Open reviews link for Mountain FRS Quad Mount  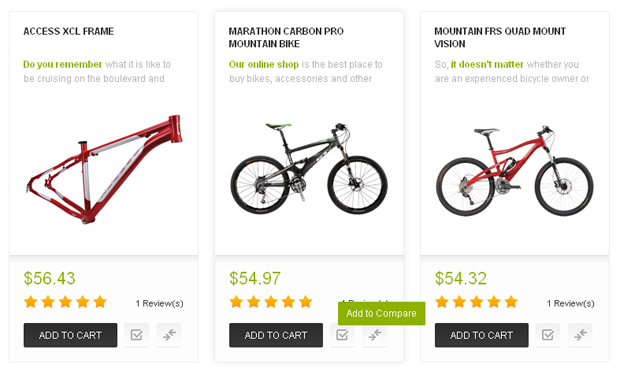[x=571, y=303]
